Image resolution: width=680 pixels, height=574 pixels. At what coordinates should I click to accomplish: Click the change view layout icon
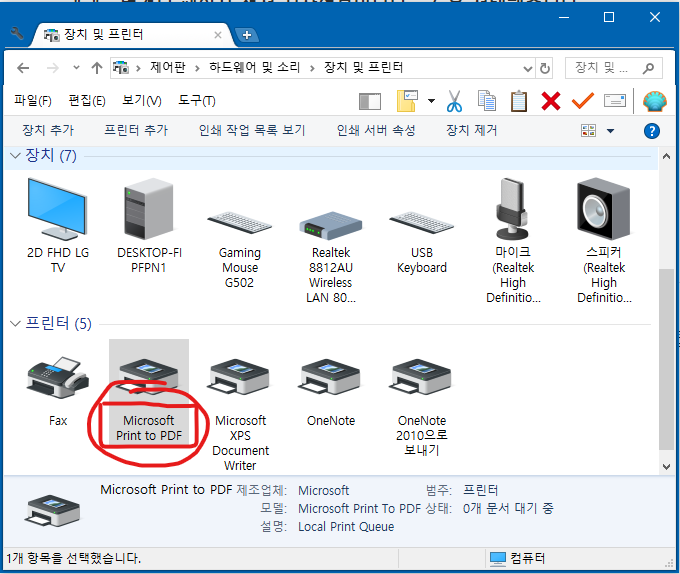[x=588, y=130]
